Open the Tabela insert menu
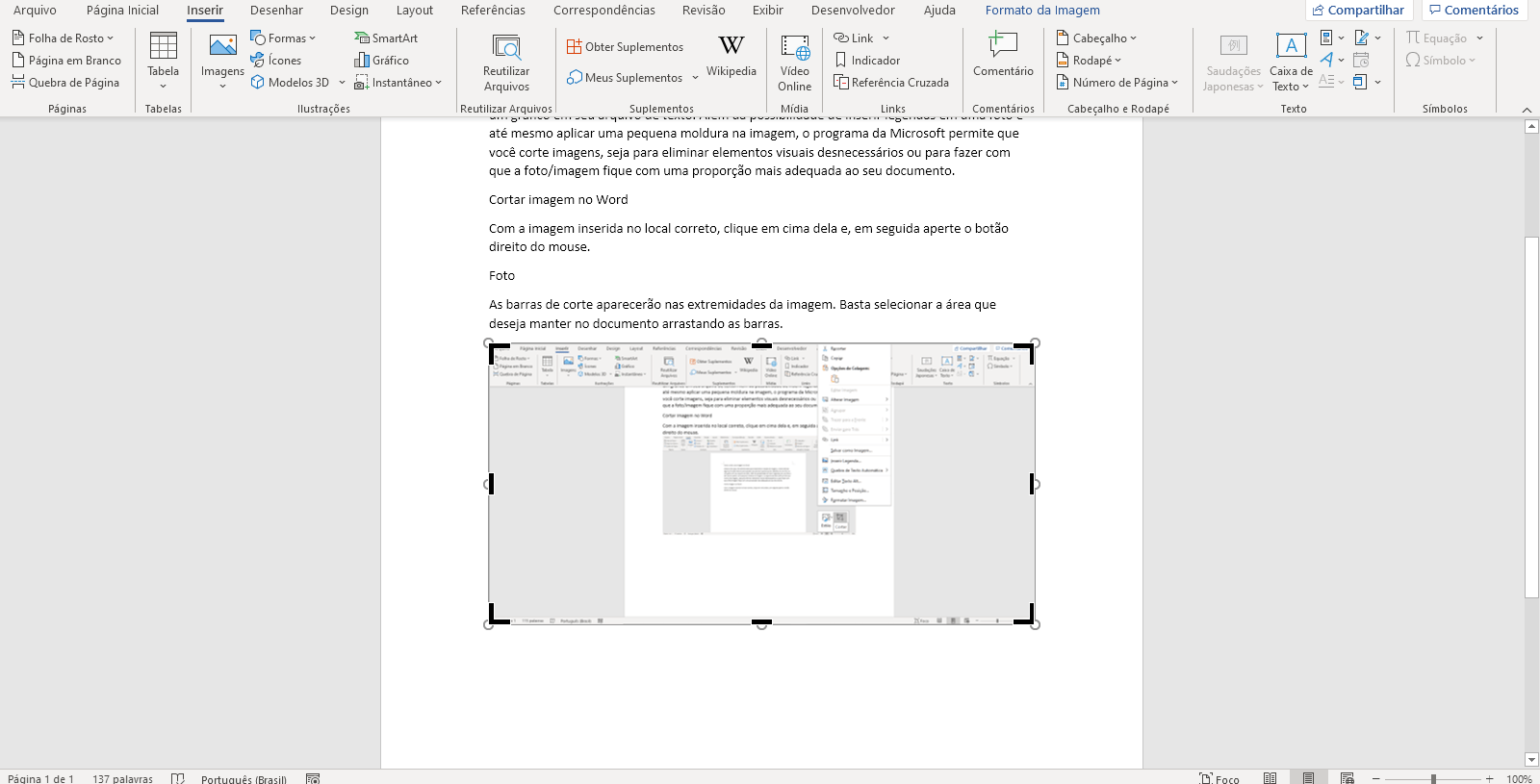Image resolution: width=1540 pixels, height=784 pixels. click(x=164, y=61)
